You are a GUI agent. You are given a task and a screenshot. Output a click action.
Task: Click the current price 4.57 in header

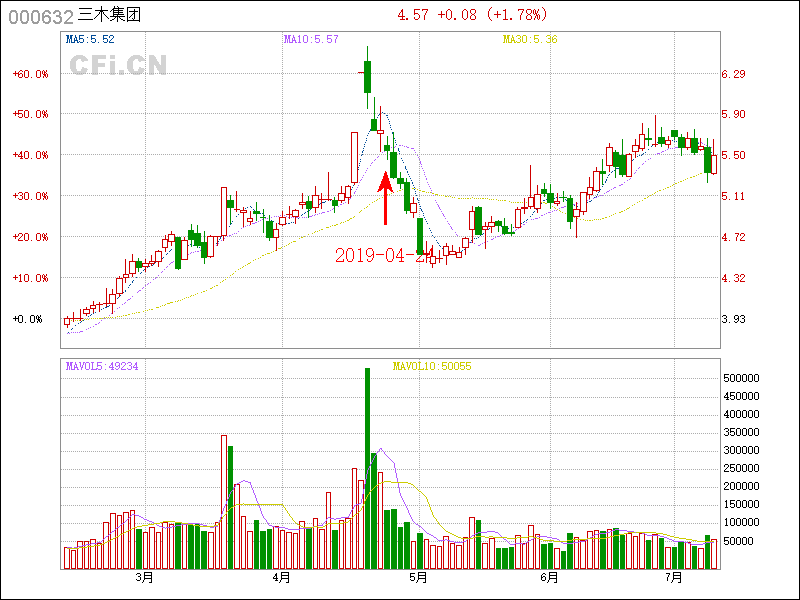tap(413, 15)
